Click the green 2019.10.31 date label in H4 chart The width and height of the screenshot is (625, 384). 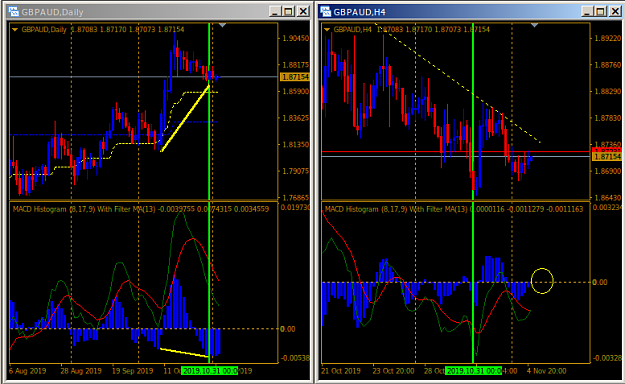[474, 371]
